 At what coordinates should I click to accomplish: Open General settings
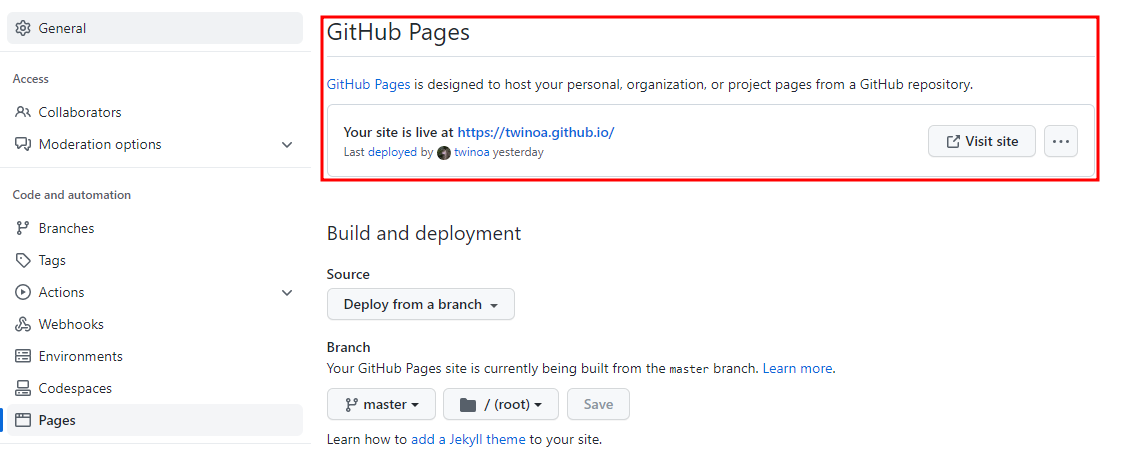(155, 28)
